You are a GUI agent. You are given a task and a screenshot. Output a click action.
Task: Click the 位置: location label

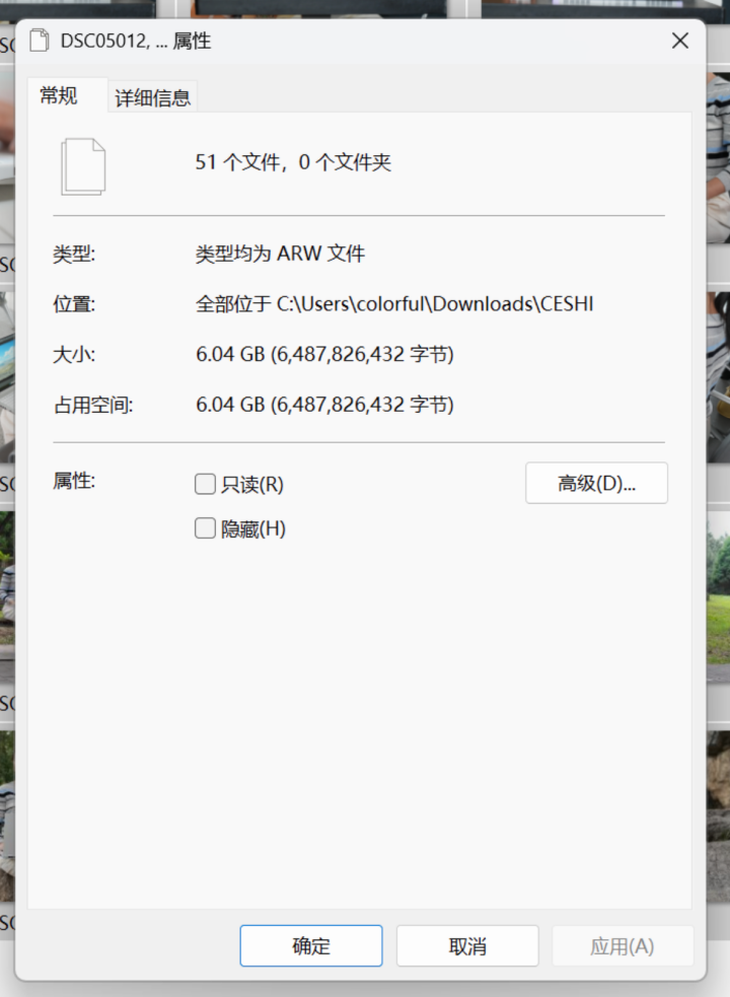pos(74,304)
